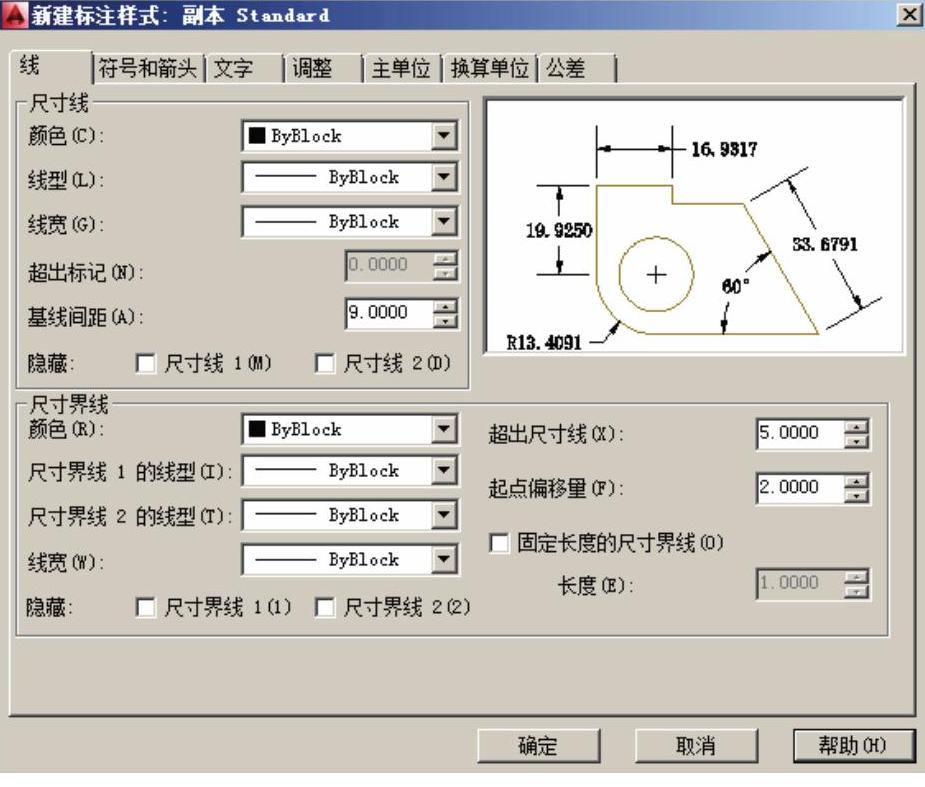Expand the 尺寸线 线型 dropdown list

(445, 178)
